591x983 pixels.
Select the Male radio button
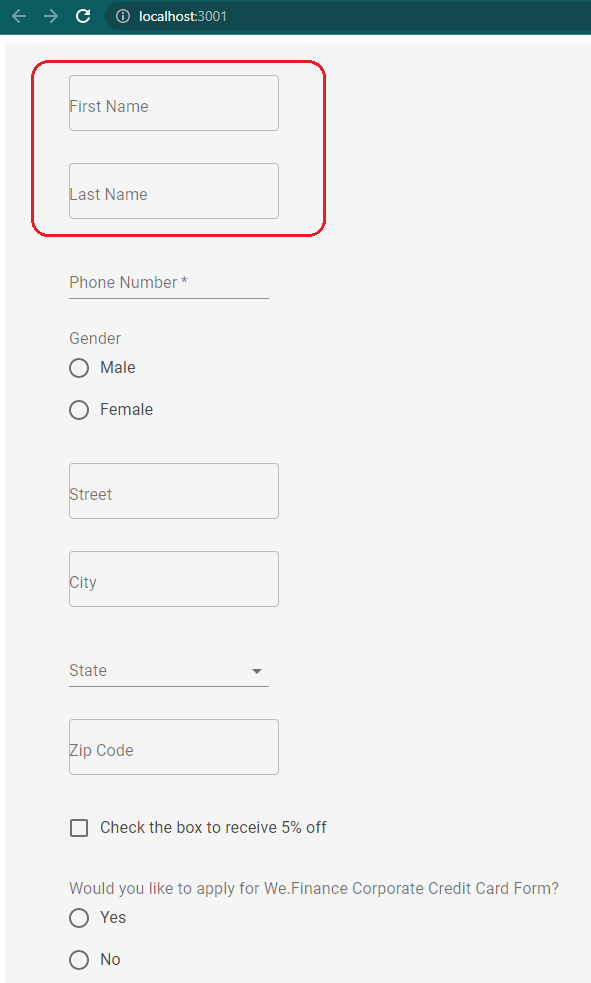79,368
